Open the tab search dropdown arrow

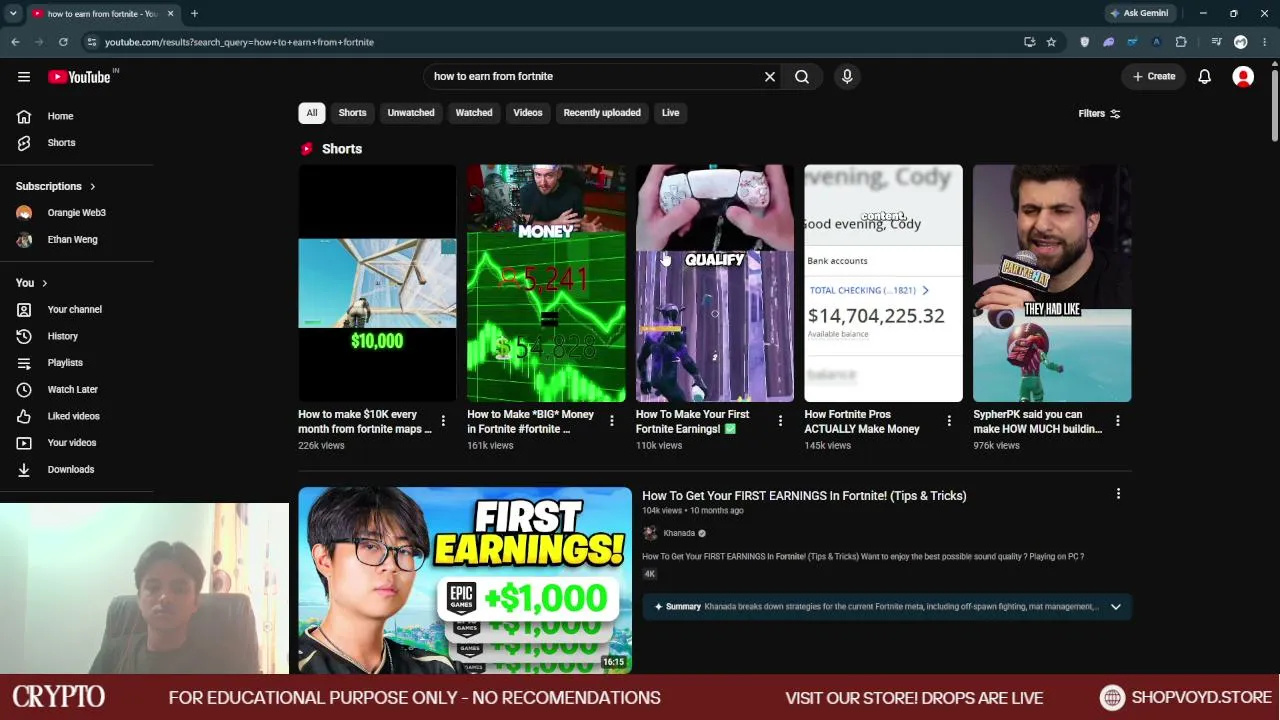coord(13,13)
